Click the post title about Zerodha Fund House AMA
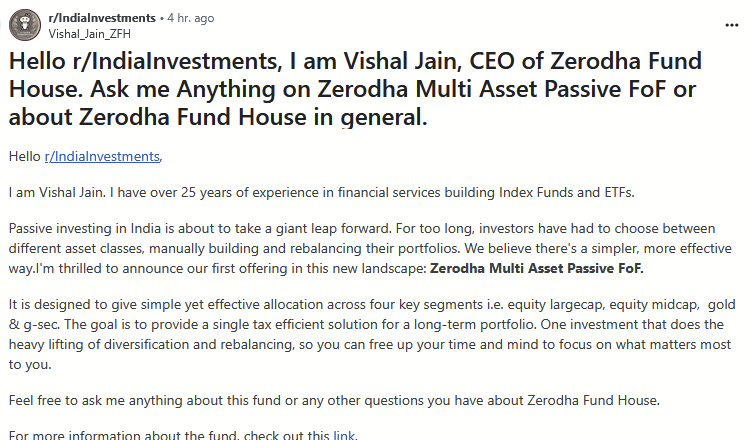The height and width of the screenshot is (440, 752). pos(355,89)
